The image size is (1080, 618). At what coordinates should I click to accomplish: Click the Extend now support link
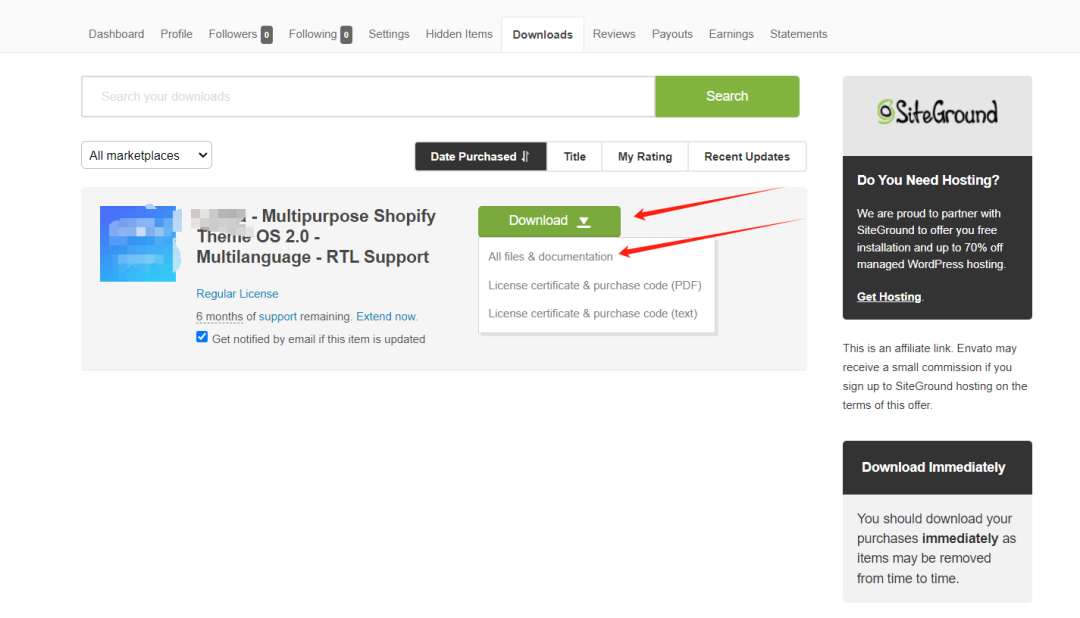[x=386, y=316]
